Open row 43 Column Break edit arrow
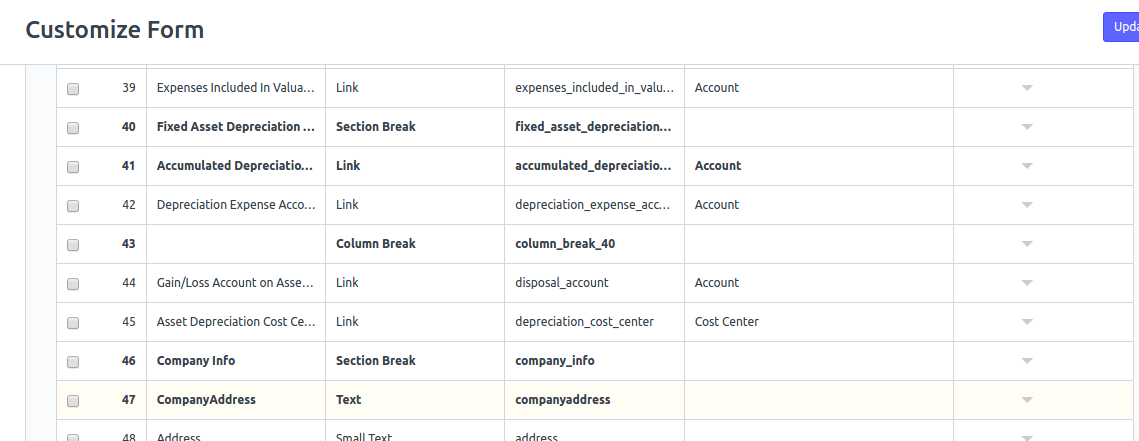Viewport: 1139px width, 441px height. pos(1026,244)
